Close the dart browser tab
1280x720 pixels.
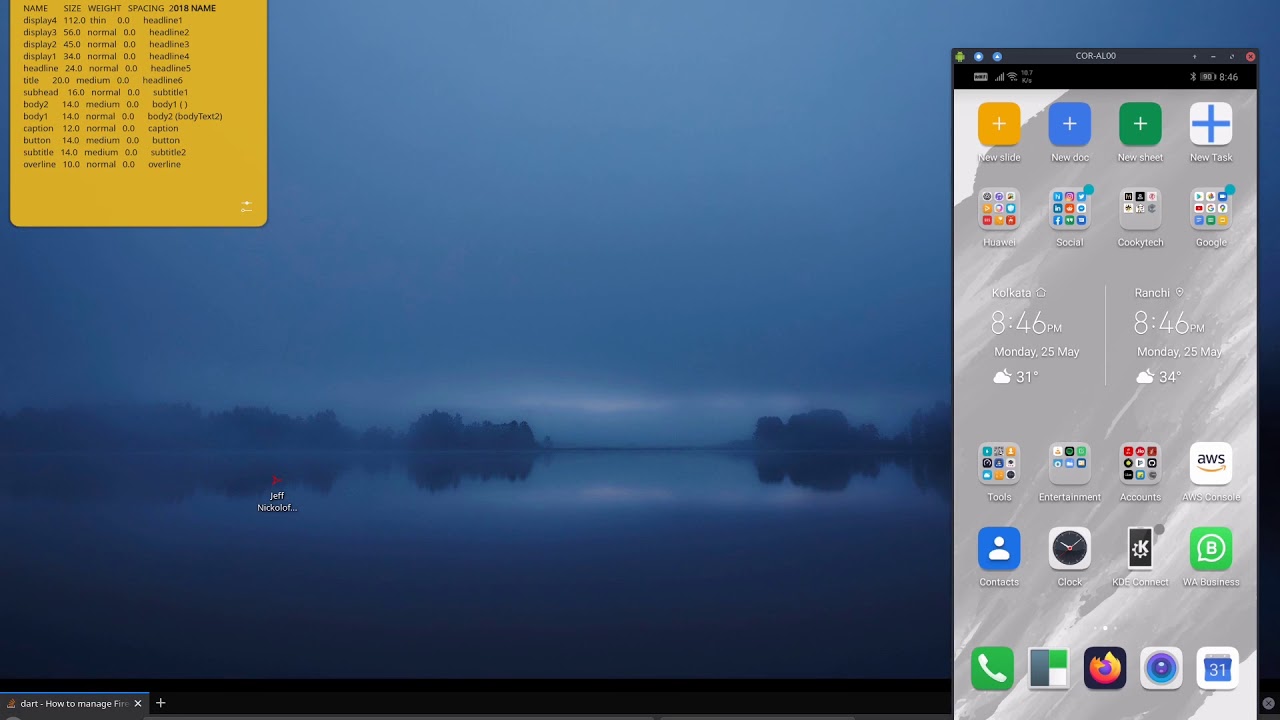tap(138, 703)
